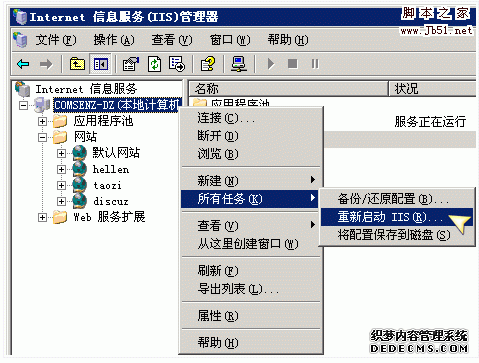This screenshot has height=363, width=479.
Task: Select the discuz website in the tree
Action: click(x=111, y=201)
